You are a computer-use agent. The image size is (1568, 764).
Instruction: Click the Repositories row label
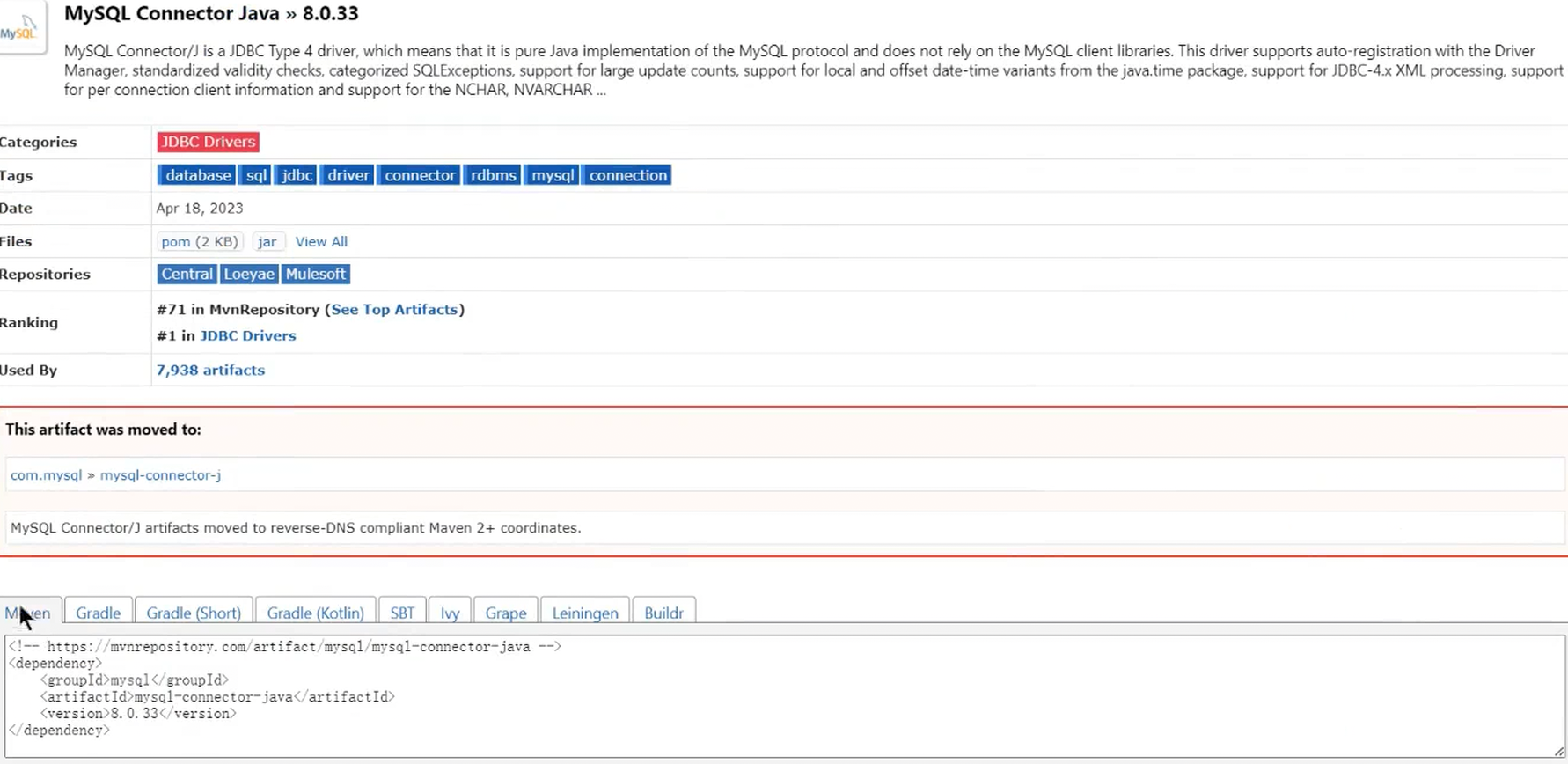click(45, 275)
